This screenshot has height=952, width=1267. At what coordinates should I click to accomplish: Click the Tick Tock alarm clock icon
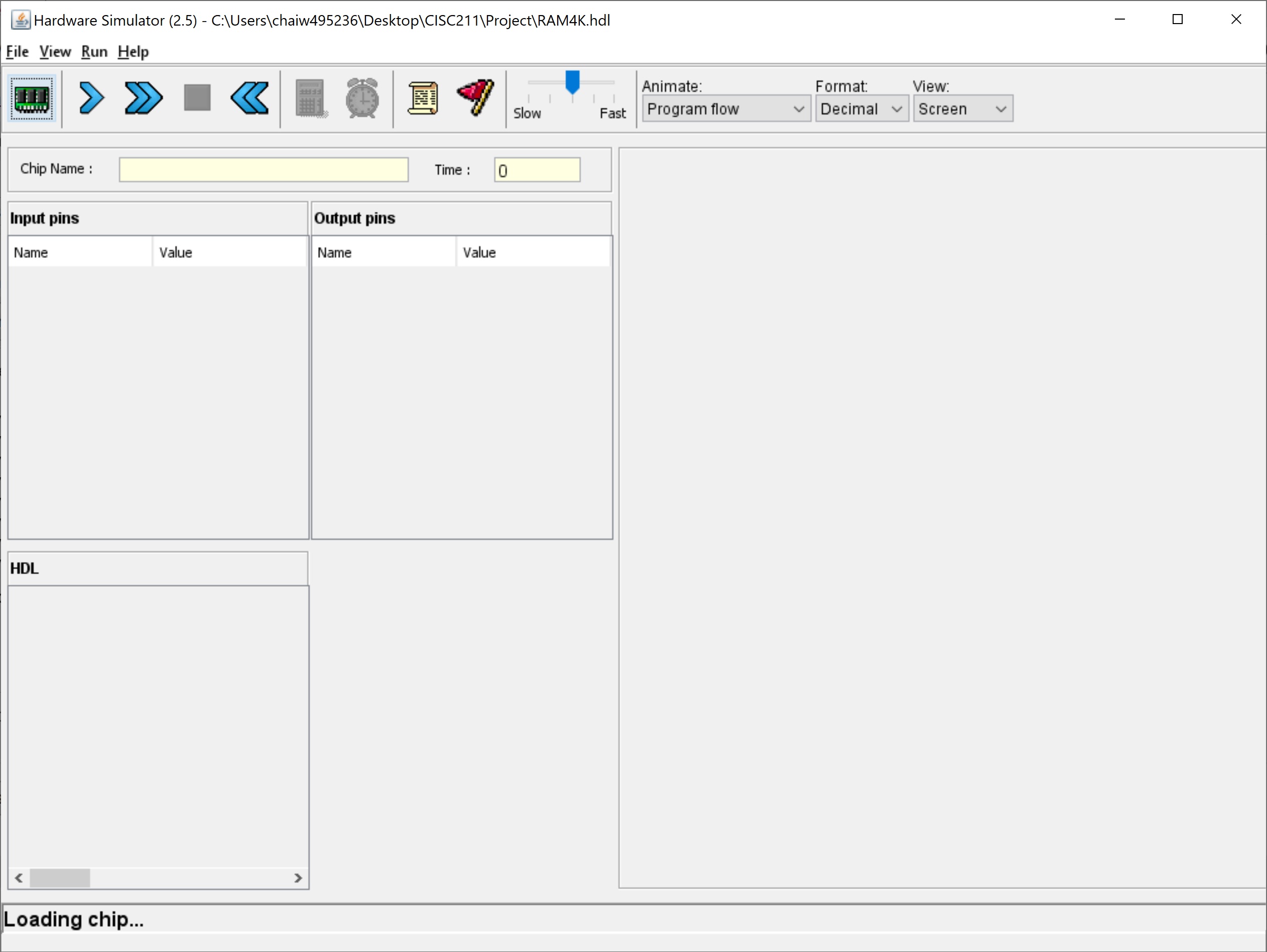coord(362,98)
